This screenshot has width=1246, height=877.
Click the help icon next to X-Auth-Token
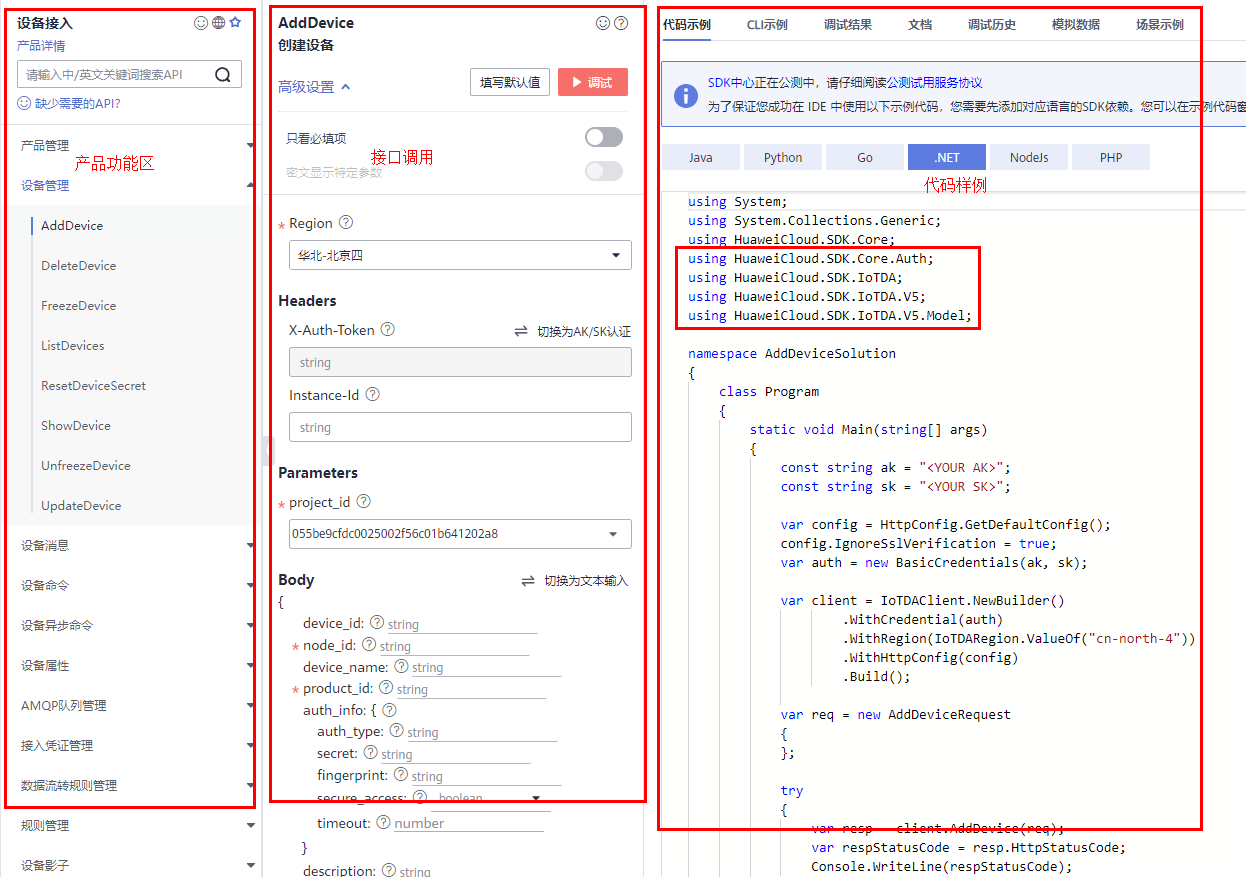pos(388,329)
